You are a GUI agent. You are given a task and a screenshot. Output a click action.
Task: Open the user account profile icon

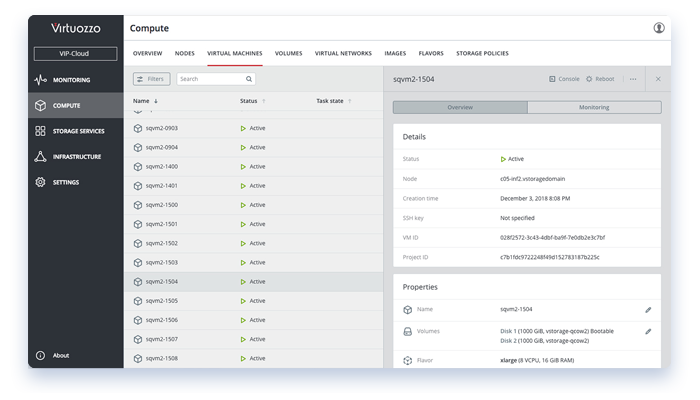659,28
